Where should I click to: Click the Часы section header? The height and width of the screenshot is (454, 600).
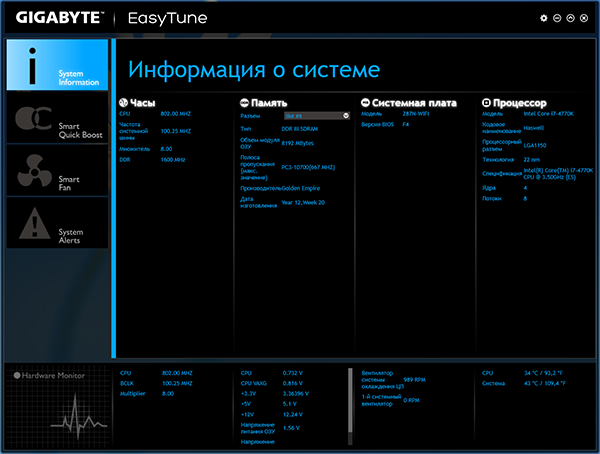[143, 103]
